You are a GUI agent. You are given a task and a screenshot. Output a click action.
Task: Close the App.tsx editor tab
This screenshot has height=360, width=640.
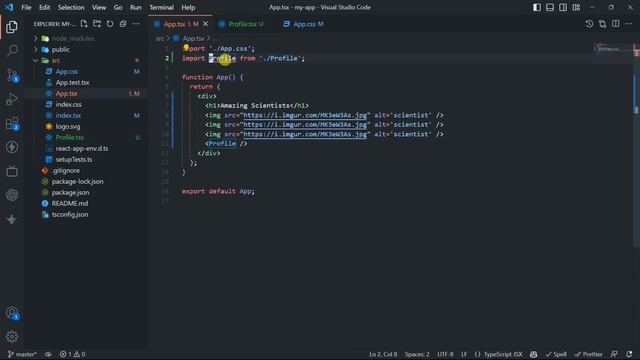point(206,24)
